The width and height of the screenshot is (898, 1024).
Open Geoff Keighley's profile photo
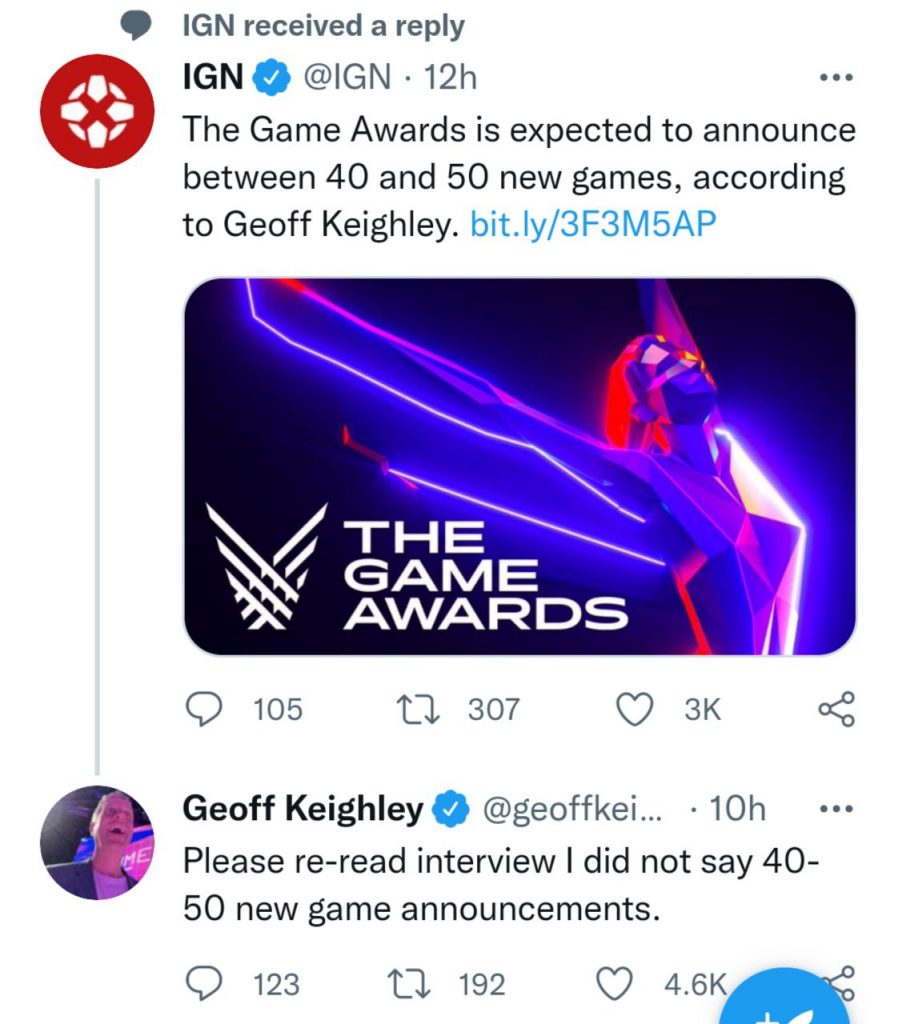point(96,842)
